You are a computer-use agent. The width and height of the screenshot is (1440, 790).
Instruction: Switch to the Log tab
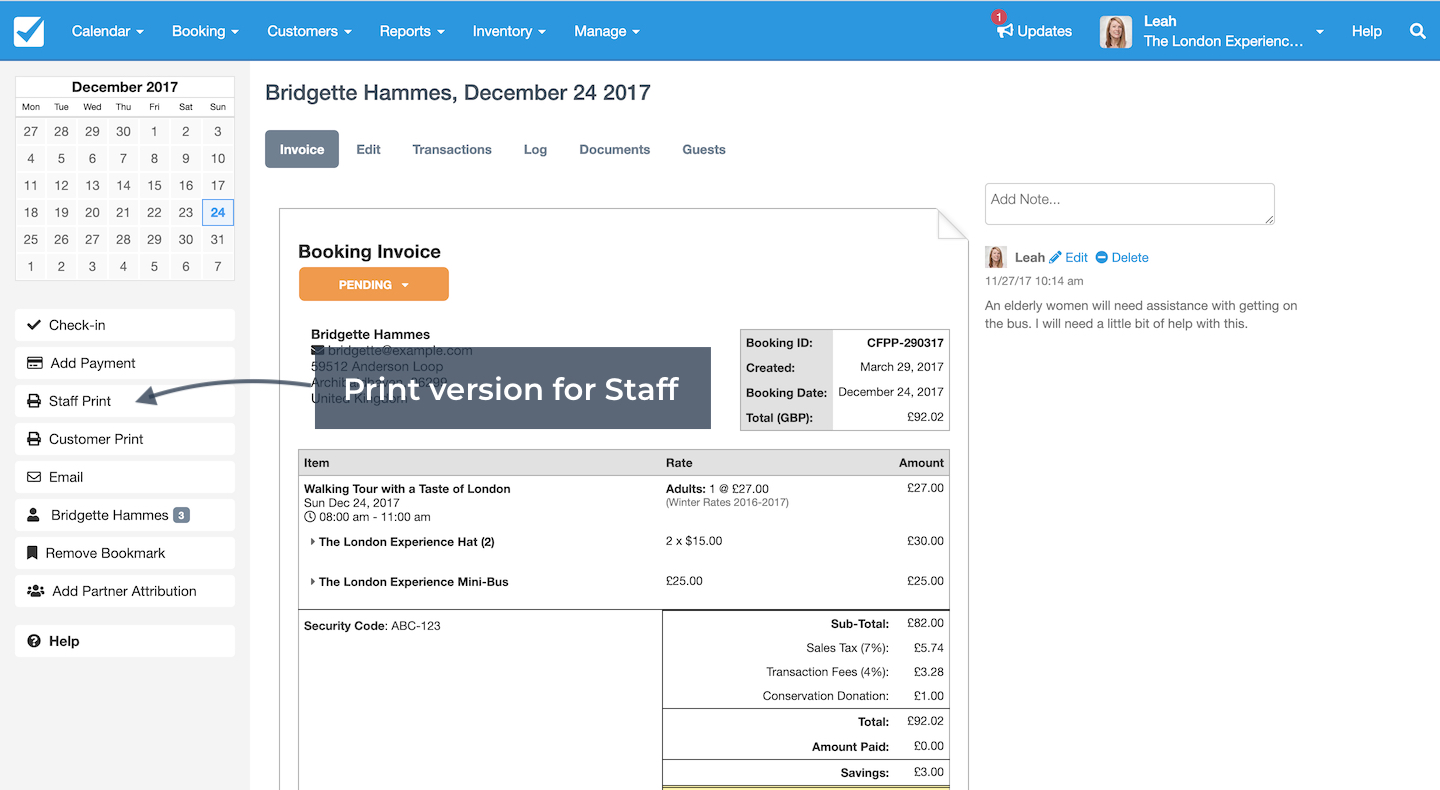pyautogui.click(x=535, y=149)
